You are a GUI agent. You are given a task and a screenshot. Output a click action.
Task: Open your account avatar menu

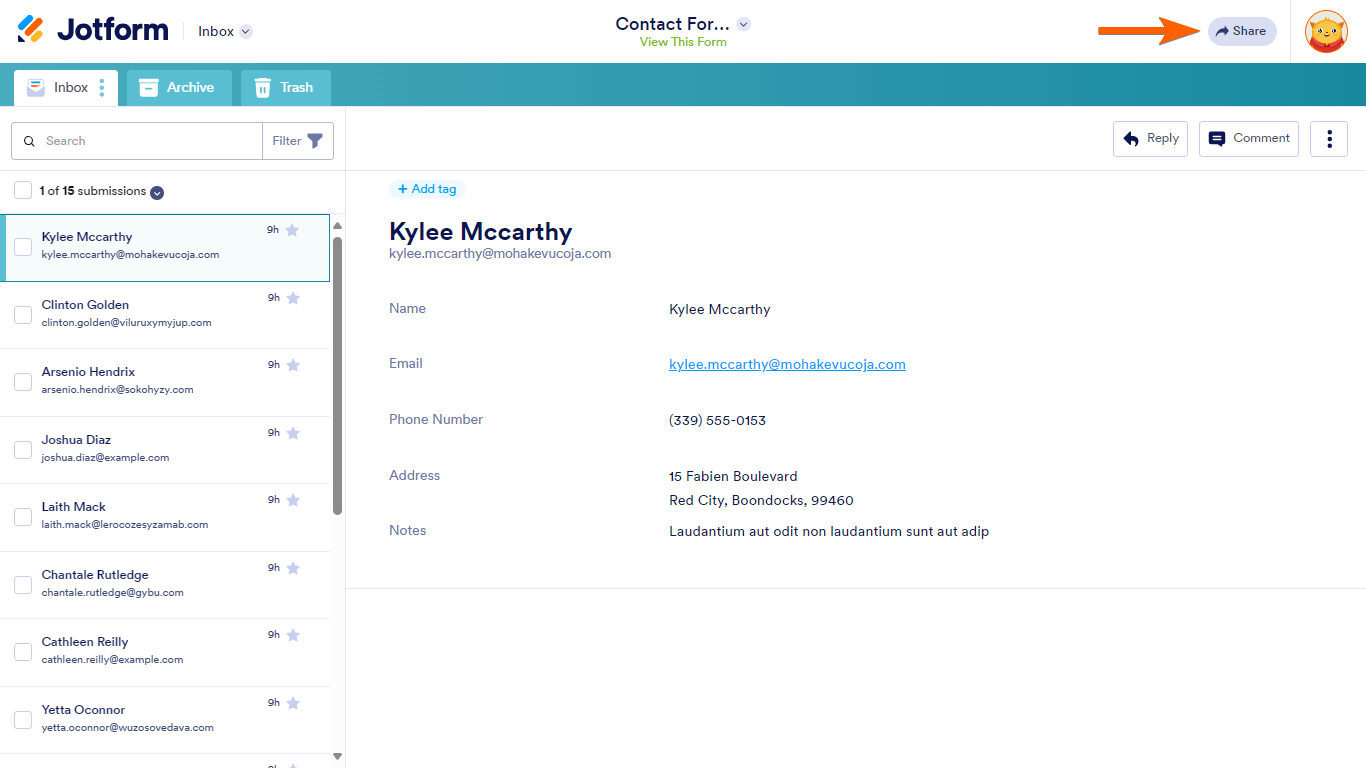tap(1326, 31)
